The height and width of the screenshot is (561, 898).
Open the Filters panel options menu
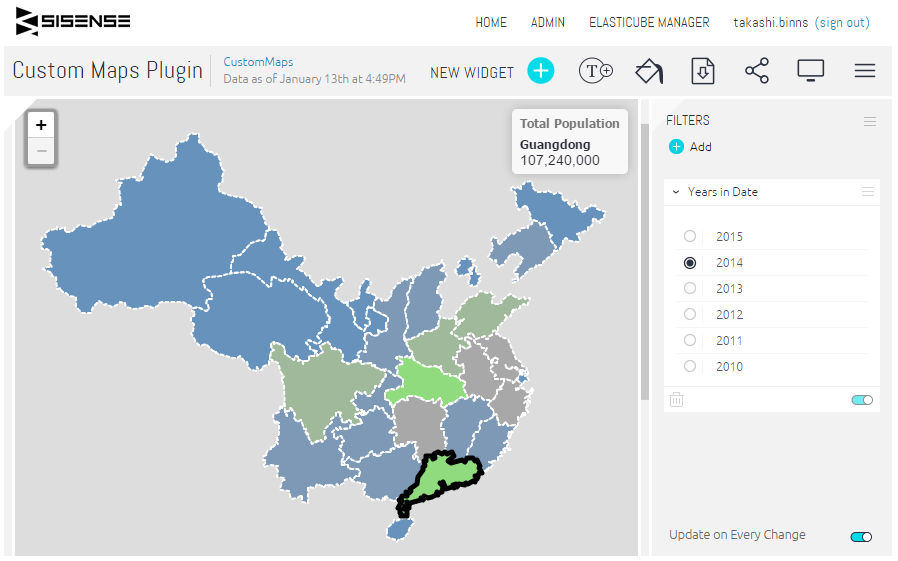(869, 121)
